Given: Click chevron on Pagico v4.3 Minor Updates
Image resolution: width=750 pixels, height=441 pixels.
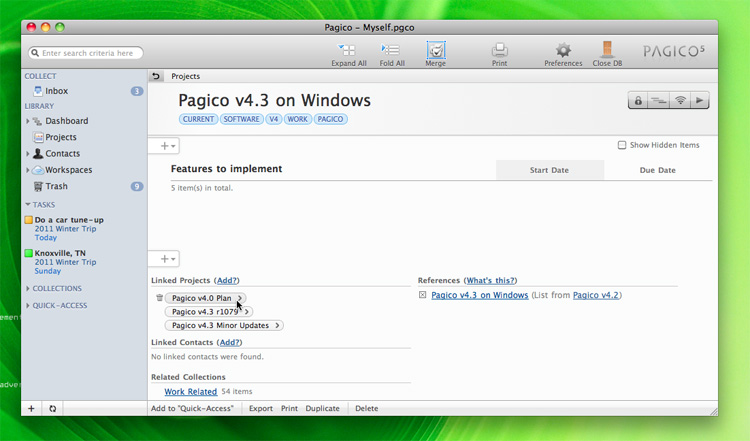Looking at the screenshot, I should tap(277, 325).
